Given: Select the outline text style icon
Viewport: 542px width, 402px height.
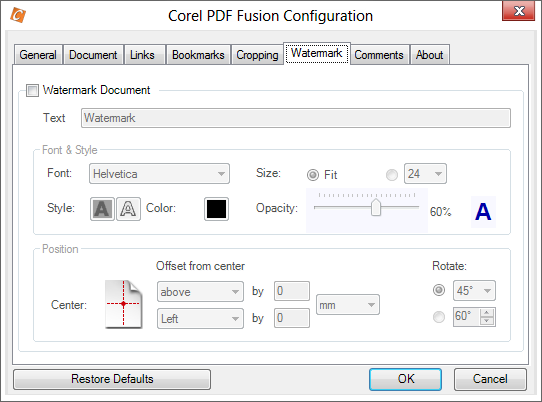Looking at the screenshot, I should [x=128, y=209].
